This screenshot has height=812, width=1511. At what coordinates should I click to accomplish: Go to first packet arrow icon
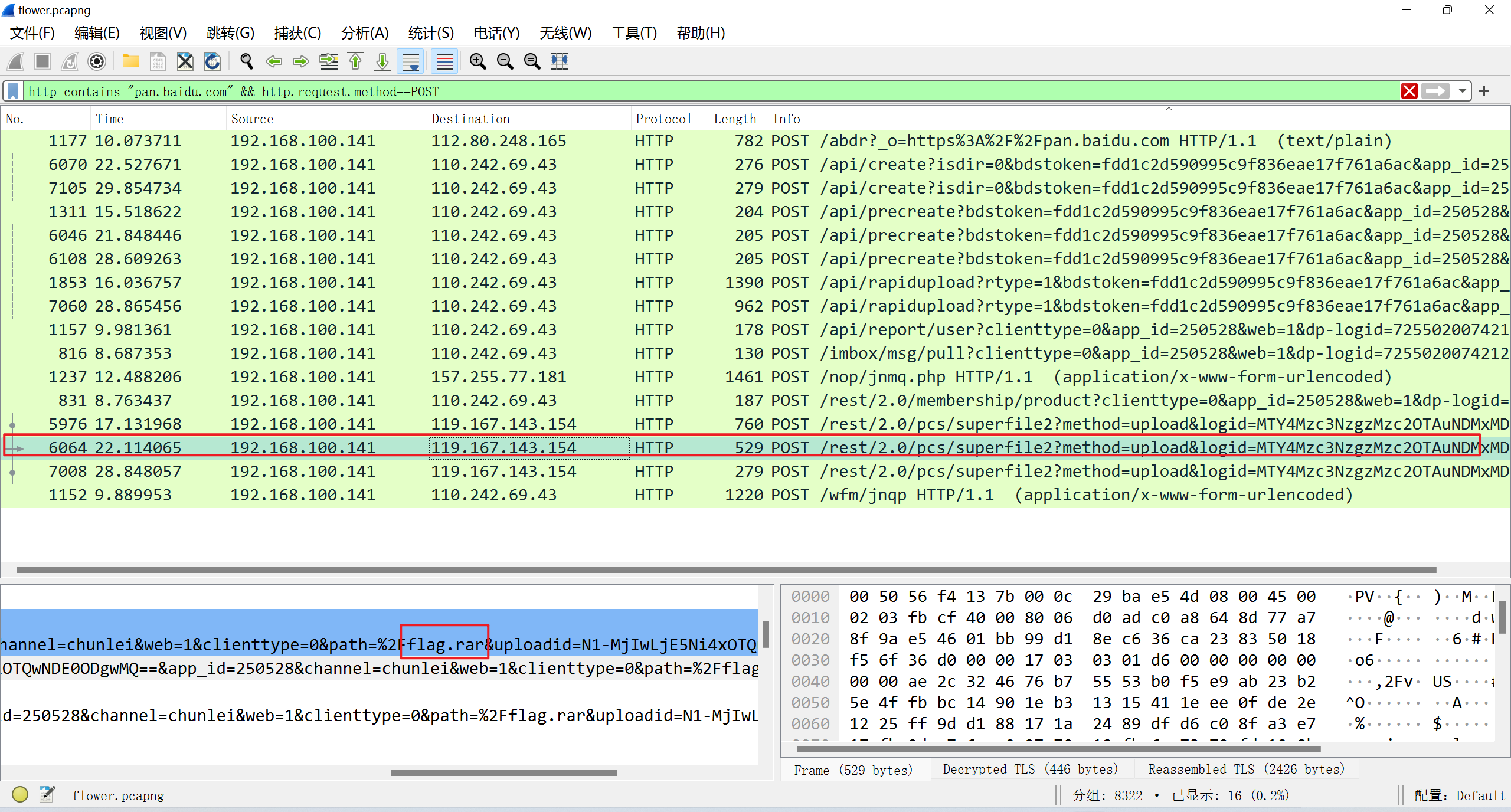coord(355,61)
